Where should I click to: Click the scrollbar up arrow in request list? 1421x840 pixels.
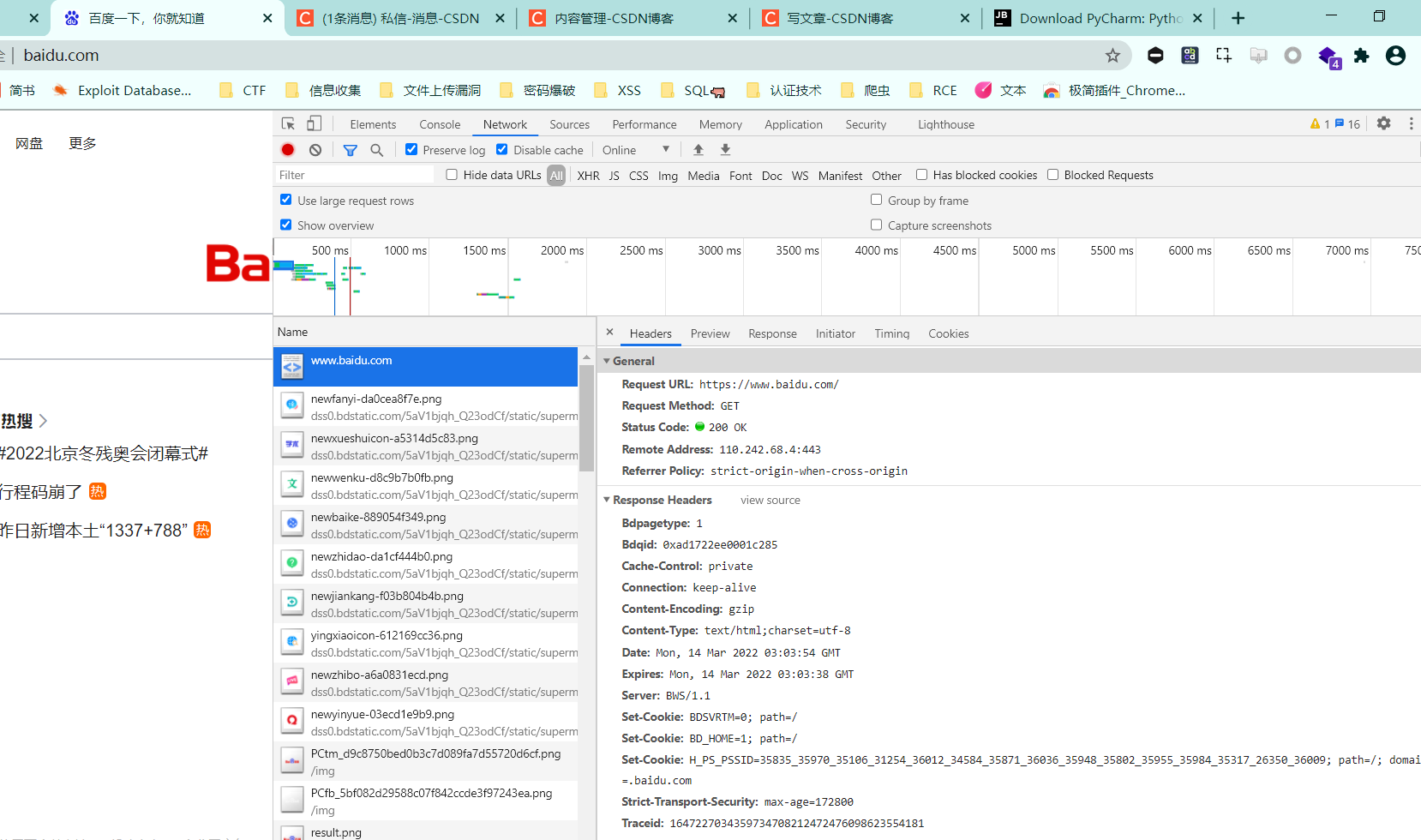click(586, 357)
